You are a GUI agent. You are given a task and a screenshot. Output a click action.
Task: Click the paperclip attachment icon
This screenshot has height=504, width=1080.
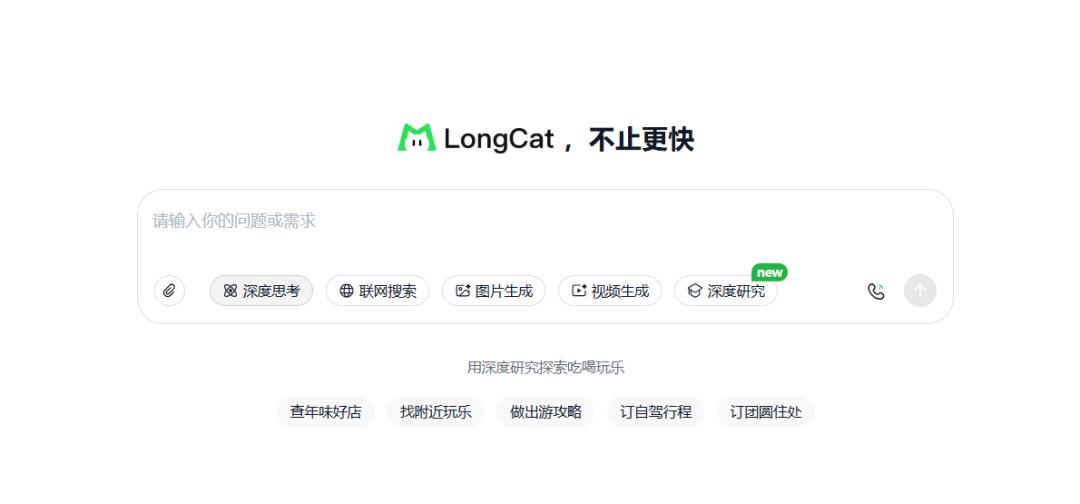pos(169,291)
